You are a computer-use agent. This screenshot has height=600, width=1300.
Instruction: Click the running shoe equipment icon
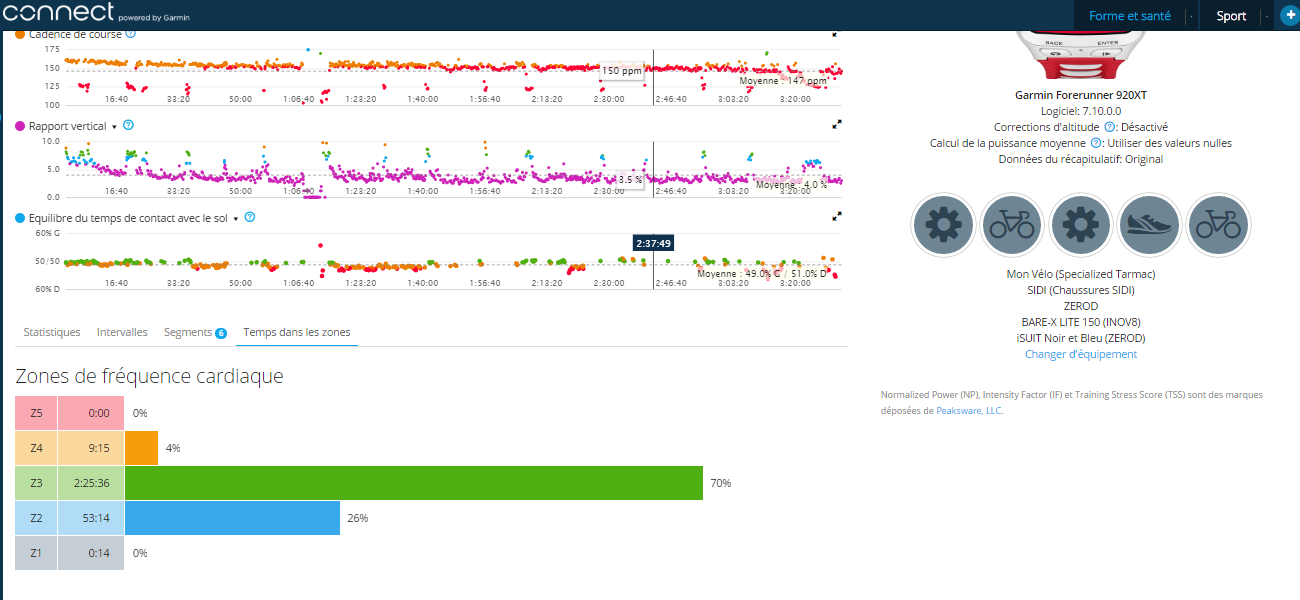coord(1149,225)
